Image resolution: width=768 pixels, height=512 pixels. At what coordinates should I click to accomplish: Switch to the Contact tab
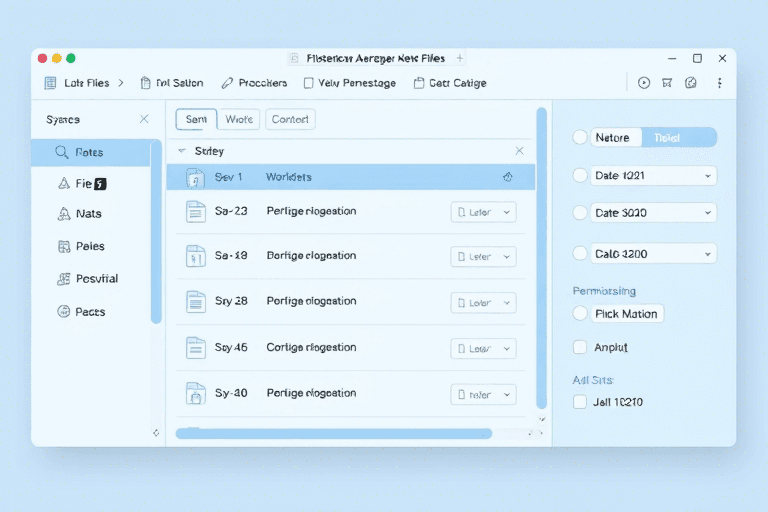(x=290, y=119)
